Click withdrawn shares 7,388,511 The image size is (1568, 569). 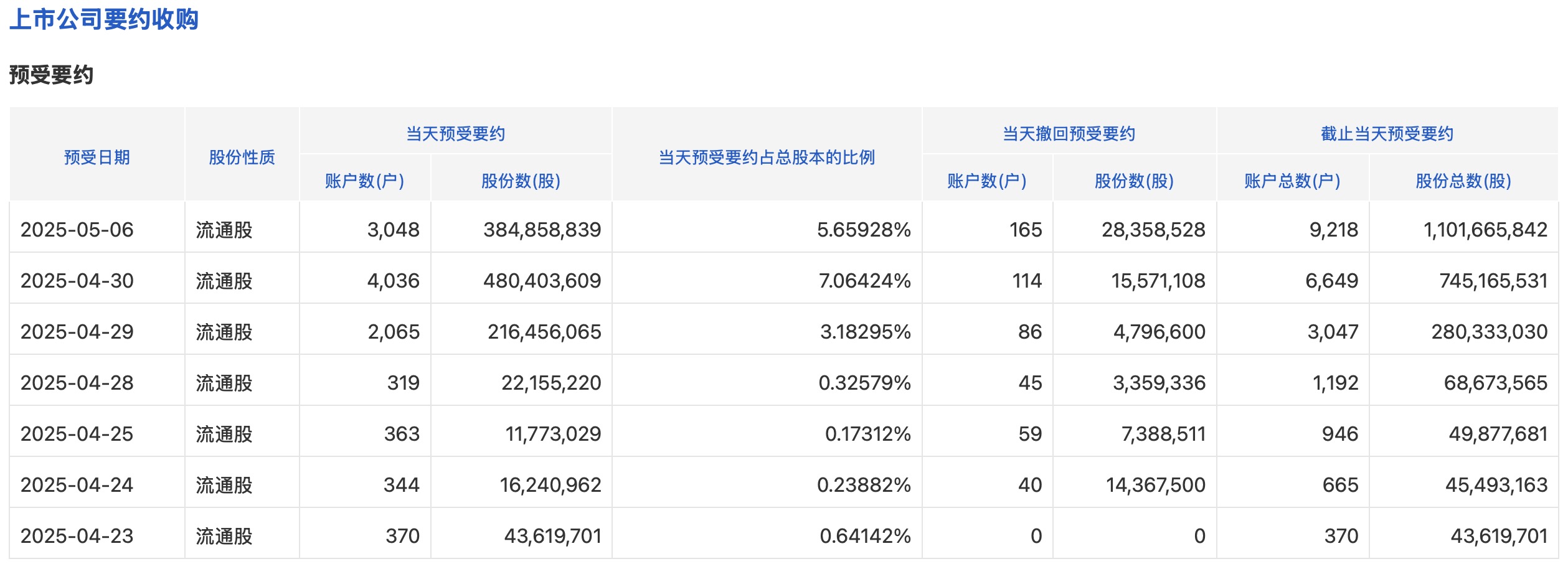pyautogui.click(x=1164, y=434)
